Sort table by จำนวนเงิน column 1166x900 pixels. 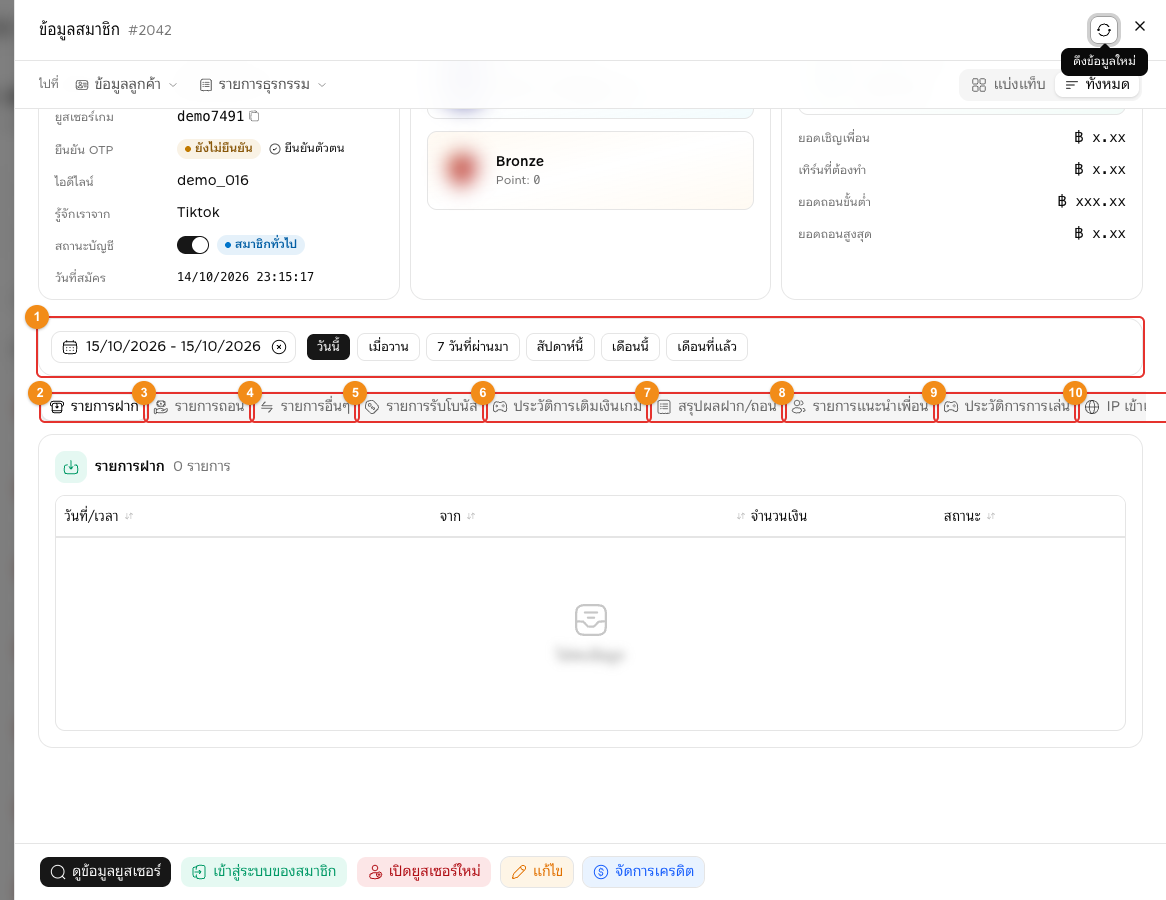click(741, 516)
